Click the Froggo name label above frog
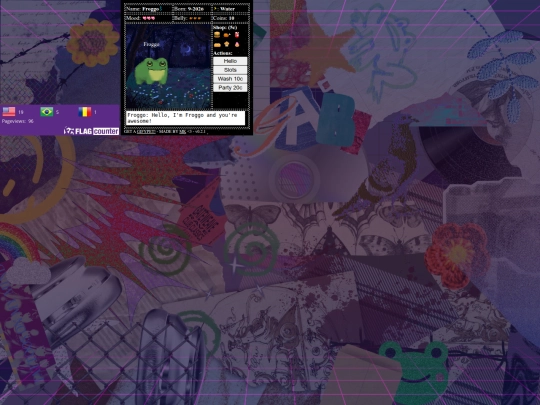This screenshot has width=540, height=405. click(x=152, y=44)
